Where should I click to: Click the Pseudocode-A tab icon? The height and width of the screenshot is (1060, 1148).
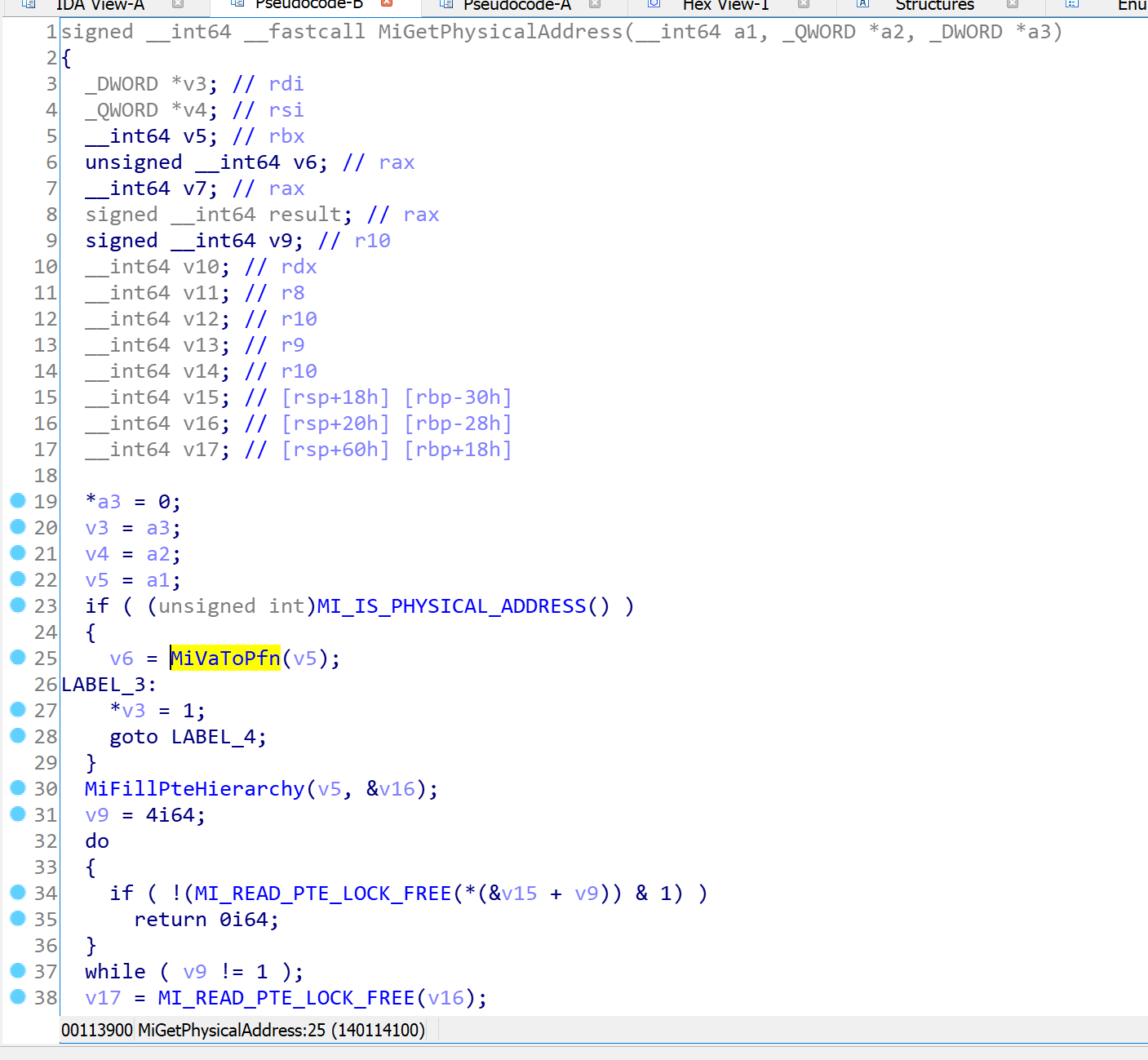point(445,4)
